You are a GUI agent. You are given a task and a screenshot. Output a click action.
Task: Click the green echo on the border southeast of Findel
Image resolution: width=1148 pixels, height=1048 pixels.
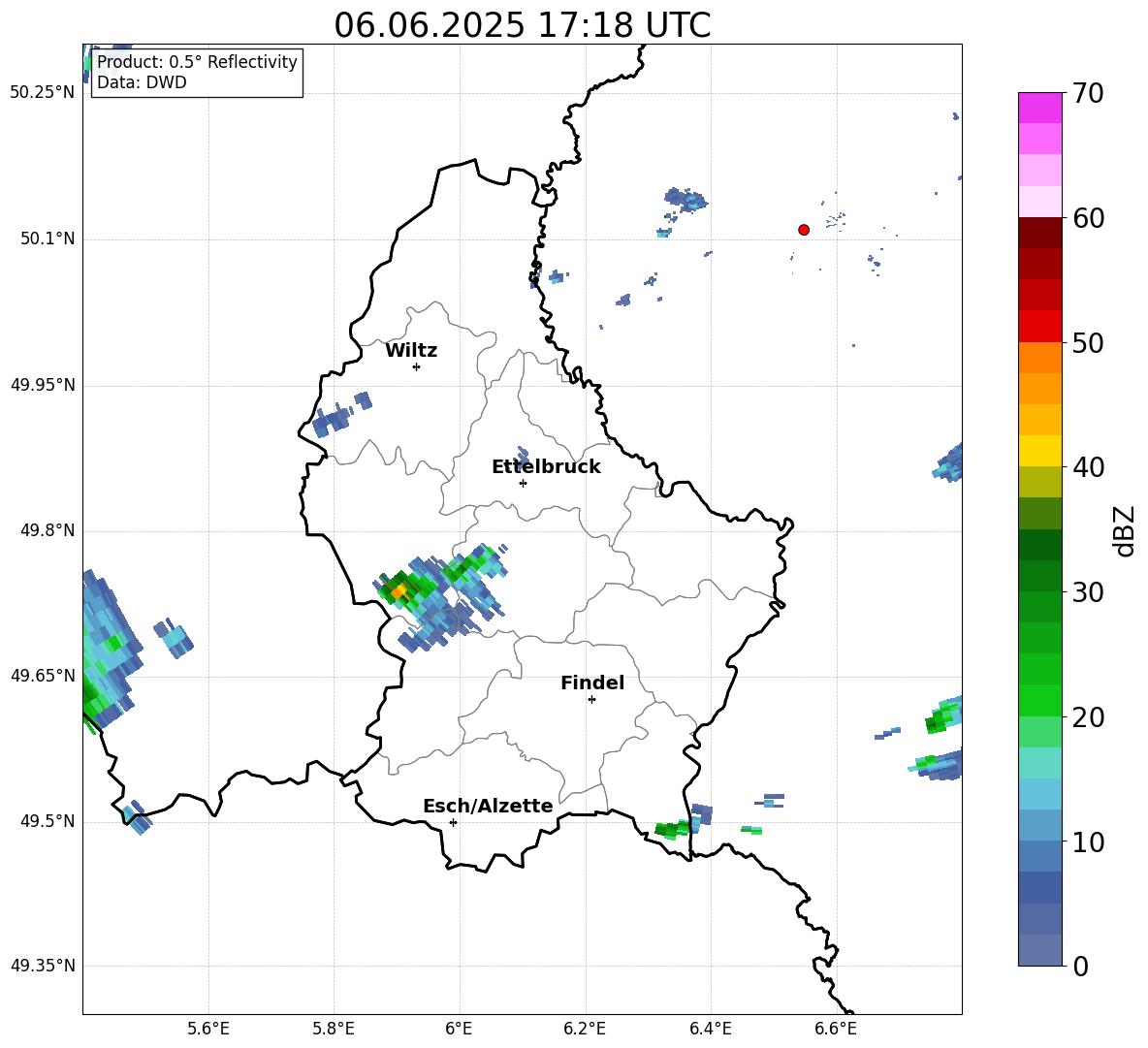pyautogui.click(x=671, y=830)
